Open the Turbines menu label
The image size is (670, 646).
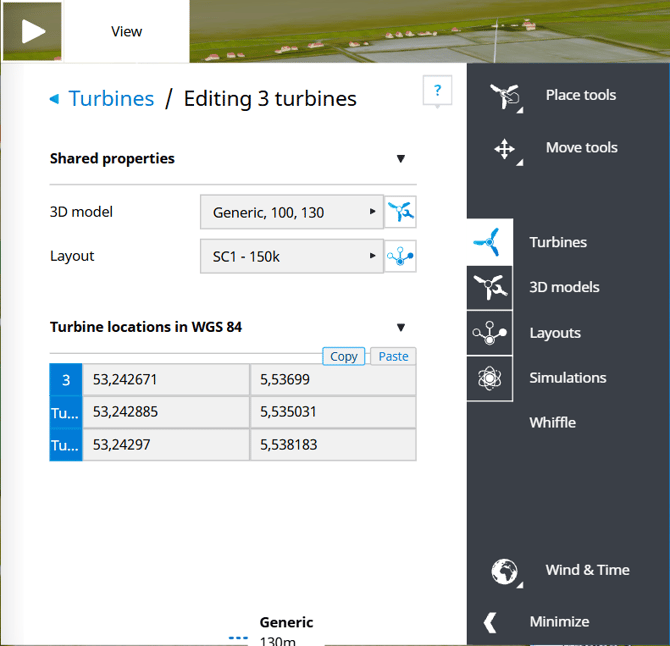coord(558,242)
